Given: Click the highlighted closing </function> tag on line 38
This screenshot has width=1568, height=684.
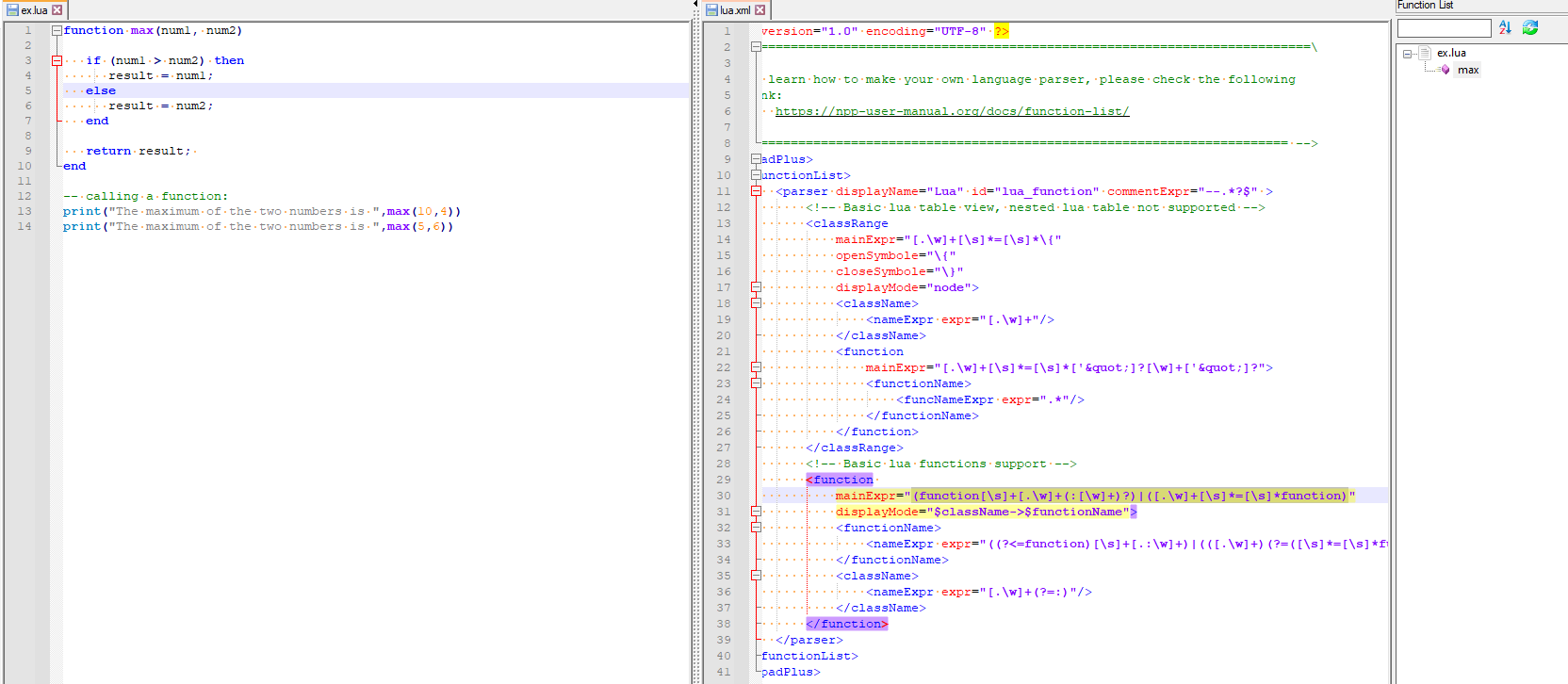Looking at the screenshot, I should pyautogui.click(x=847, y=624).
